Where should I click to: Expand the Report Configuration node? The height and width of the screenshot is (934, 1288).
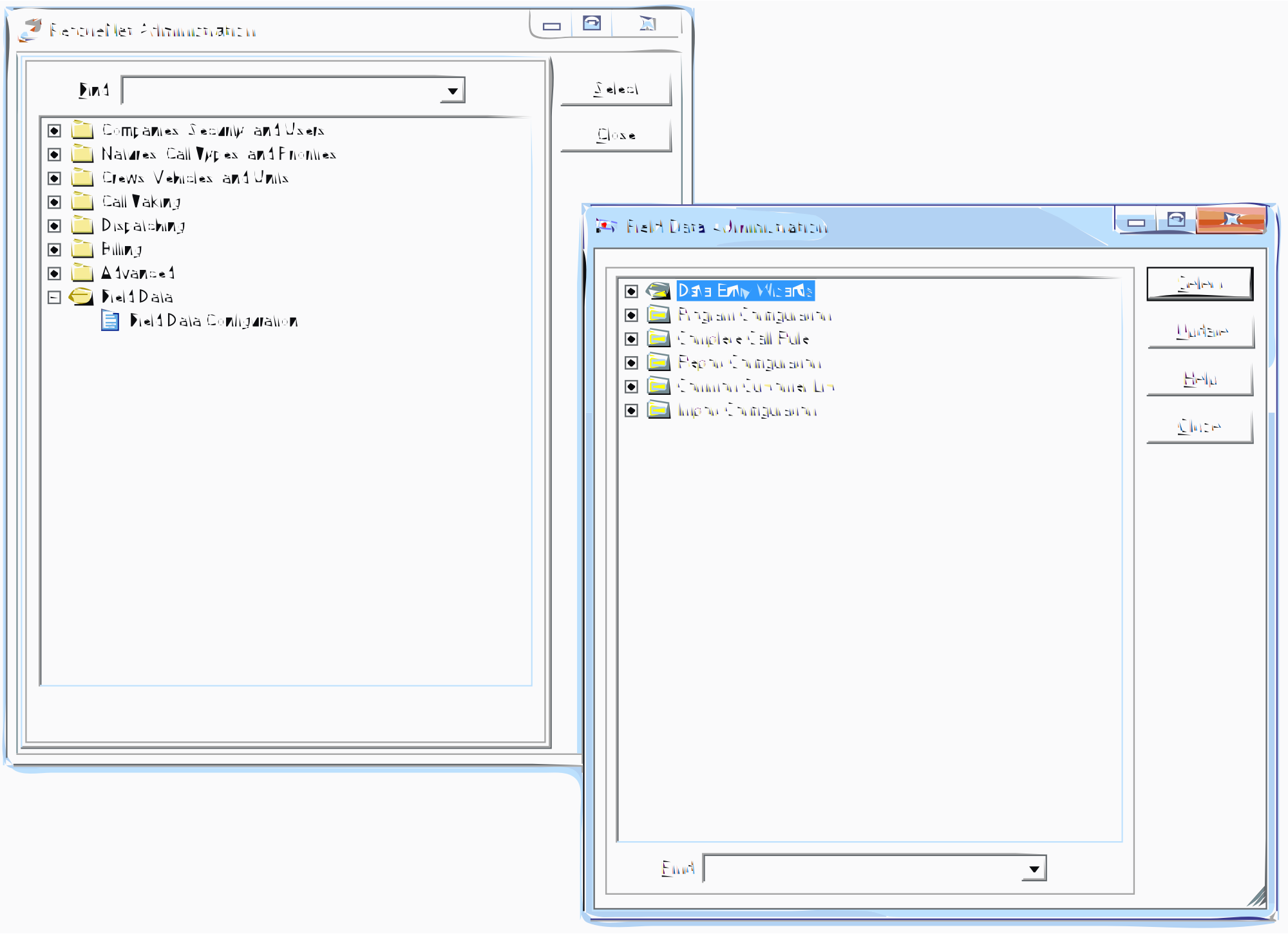click(631, 363)
